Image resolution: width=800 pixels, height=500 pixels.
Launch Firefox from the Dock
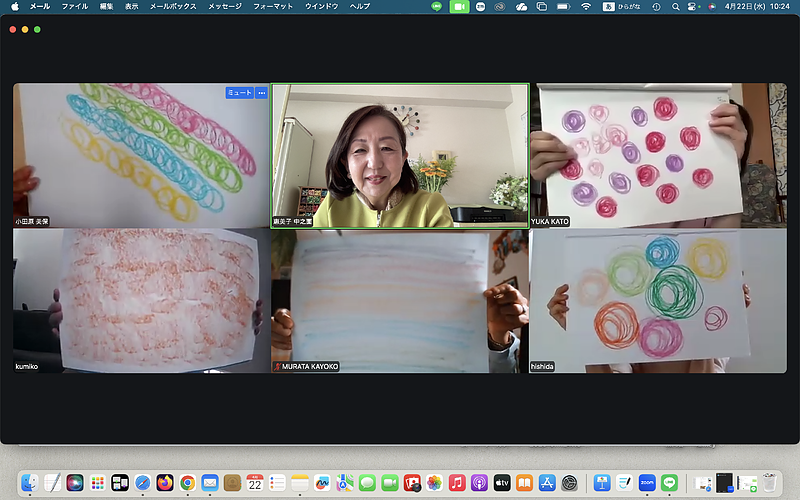(x=165, y=482)
